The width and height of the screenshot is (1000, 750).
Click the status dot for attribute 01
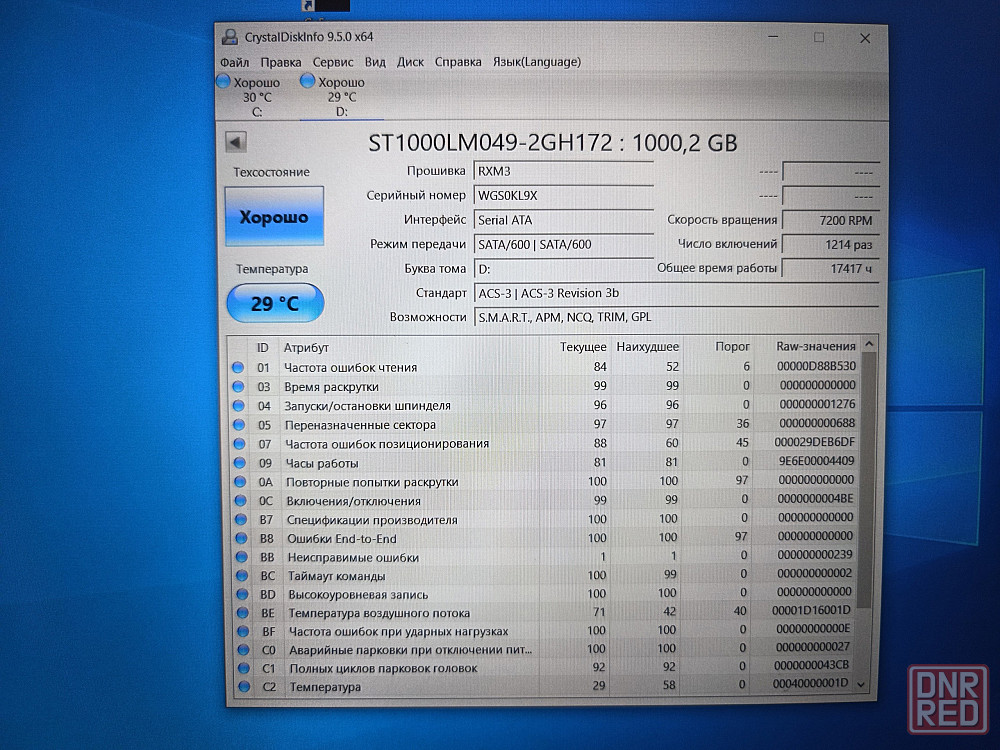pos(238,367)
